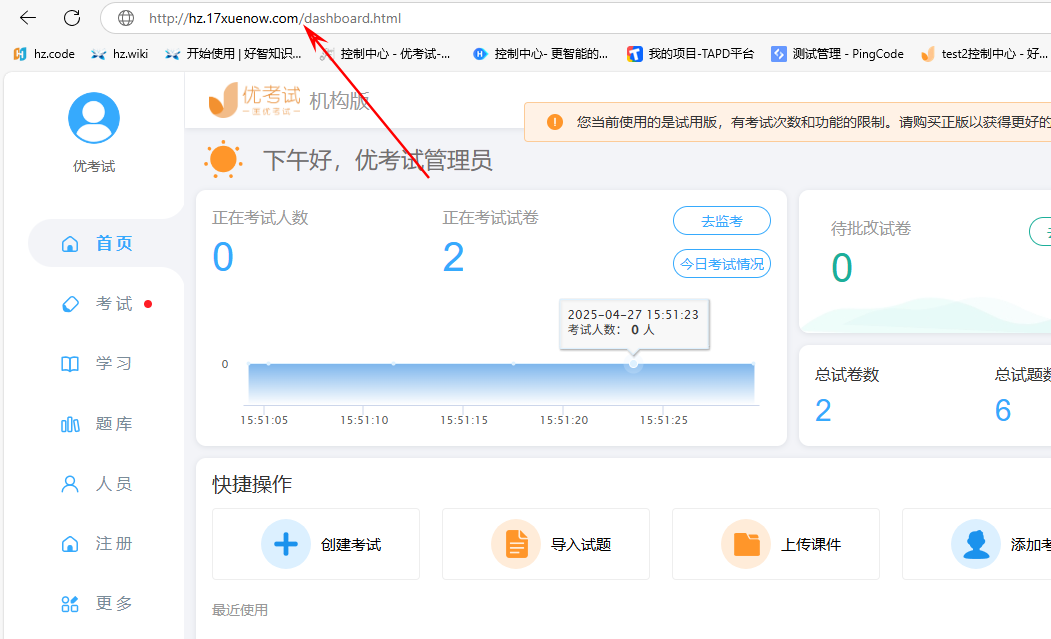Select the 首页 sidebar menu item
Screen dimensions: 1051x639
click(x=105, y=243)
